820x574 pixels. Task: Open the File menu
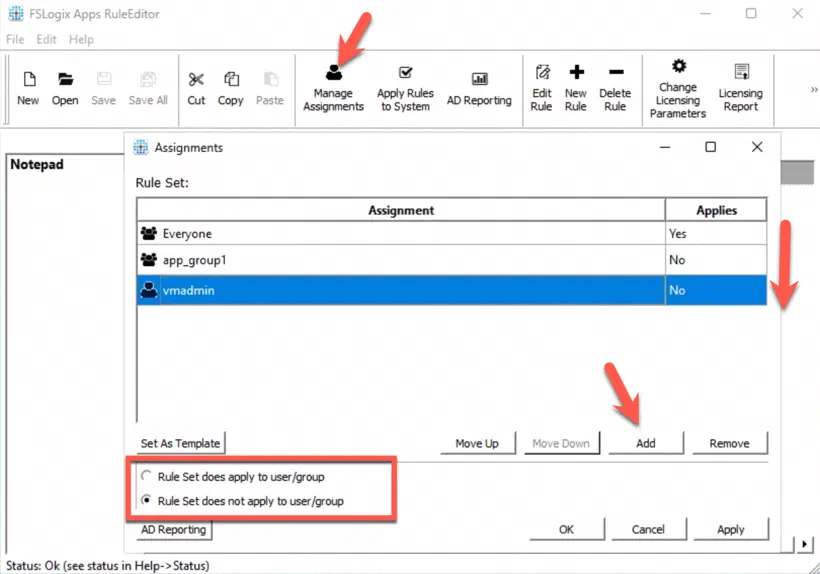point(15,39)
